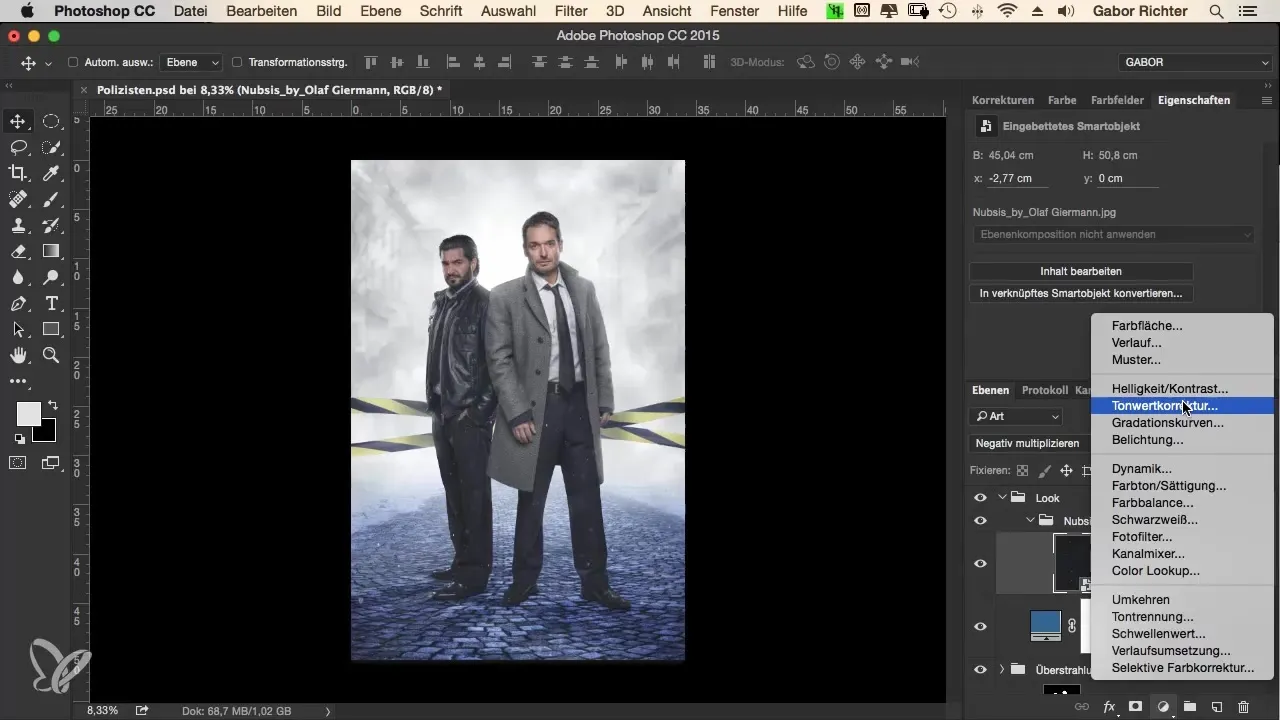1280x720 pixels.
Task: Enable the Transformationsstrg. checkbox
Action: point(237,62)
